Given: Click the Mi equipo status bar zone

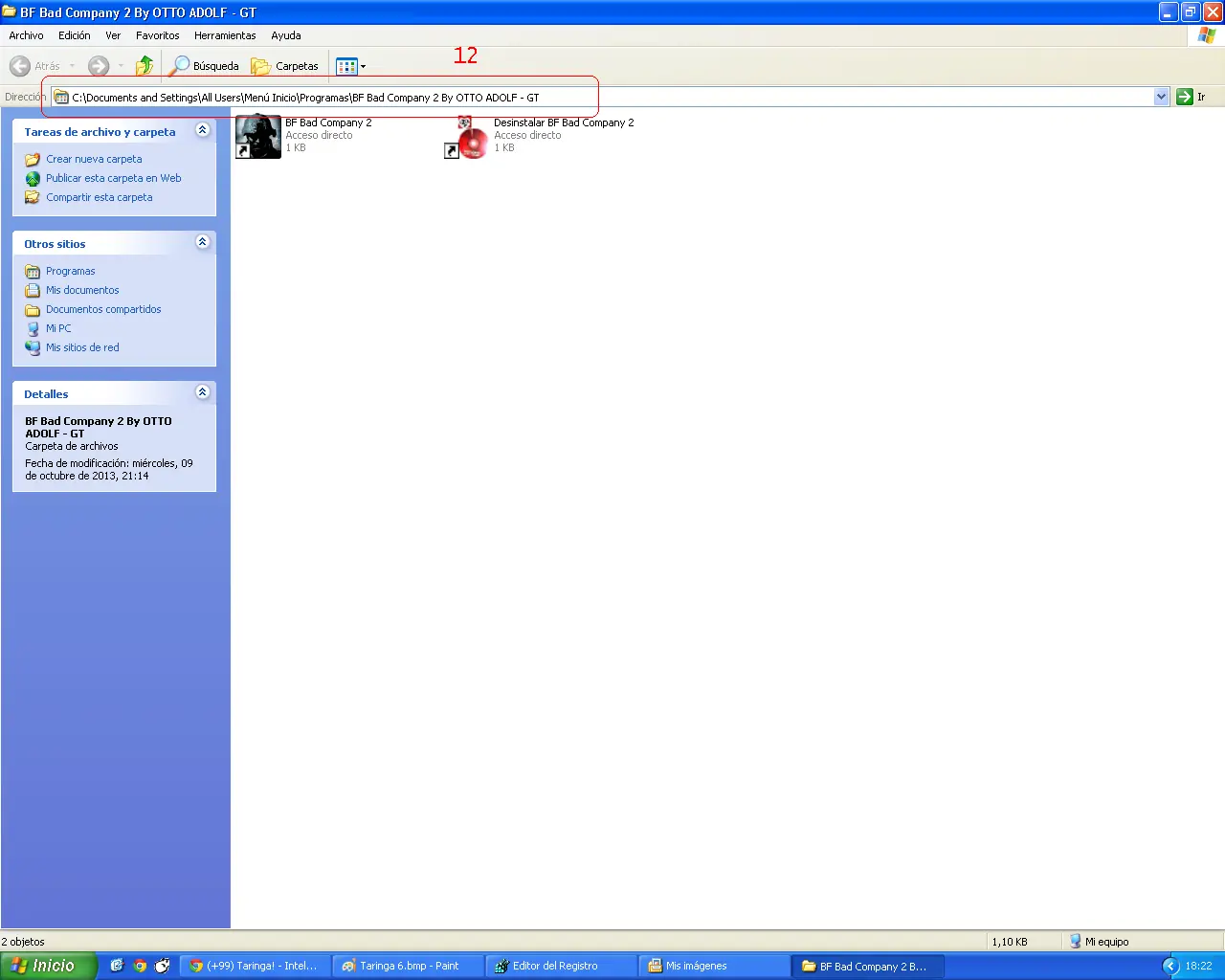Looking at the screenshot, I should click(x=1099, y=942).
